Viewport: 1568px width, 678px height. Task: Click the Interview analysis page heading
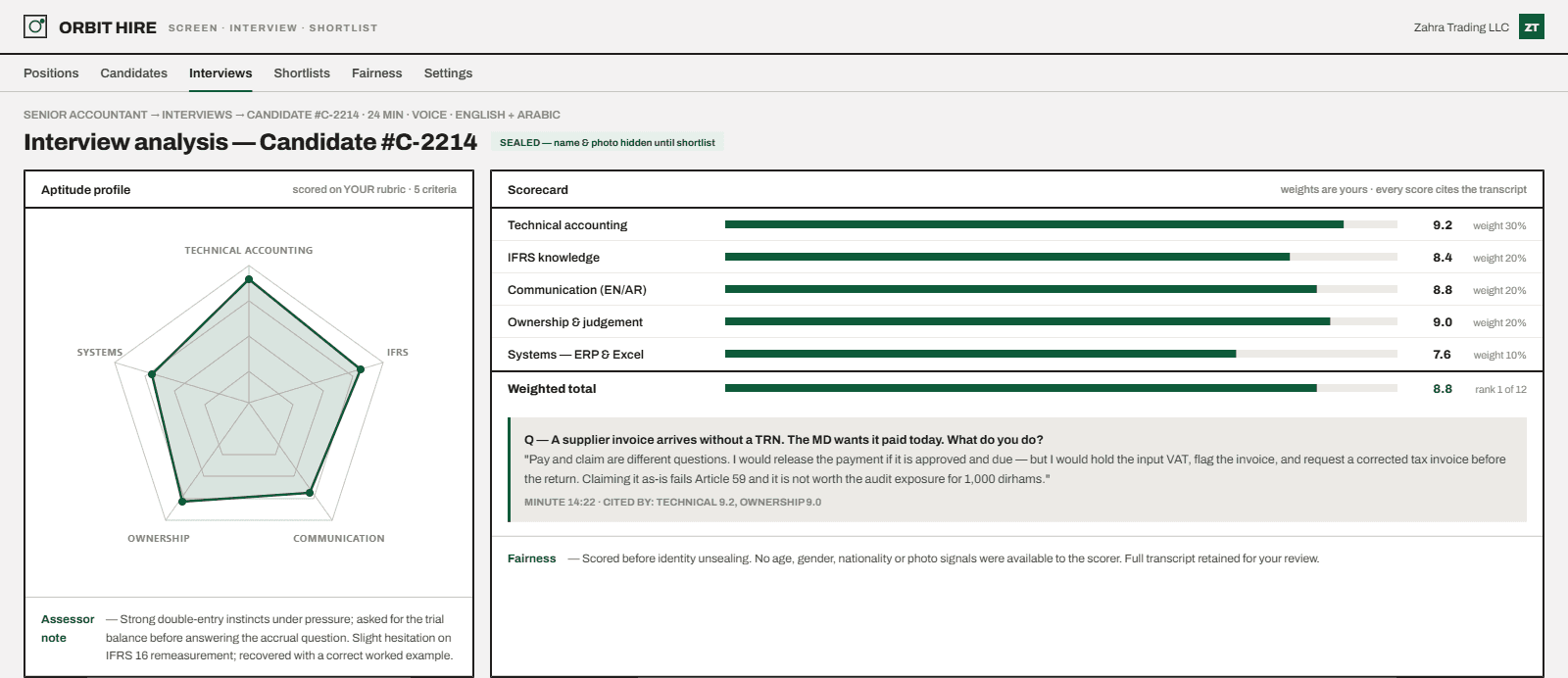pyautogui.click(x=250, y=142)
